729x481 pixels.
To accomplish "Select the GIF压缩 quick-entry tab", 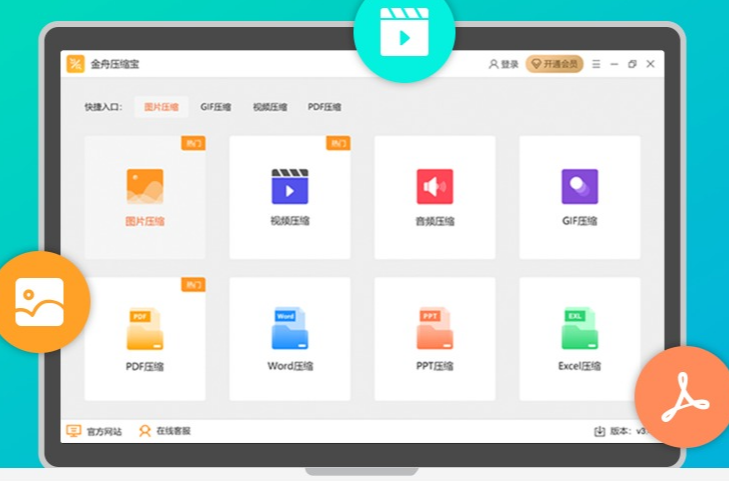I will [x=216, y=107].
